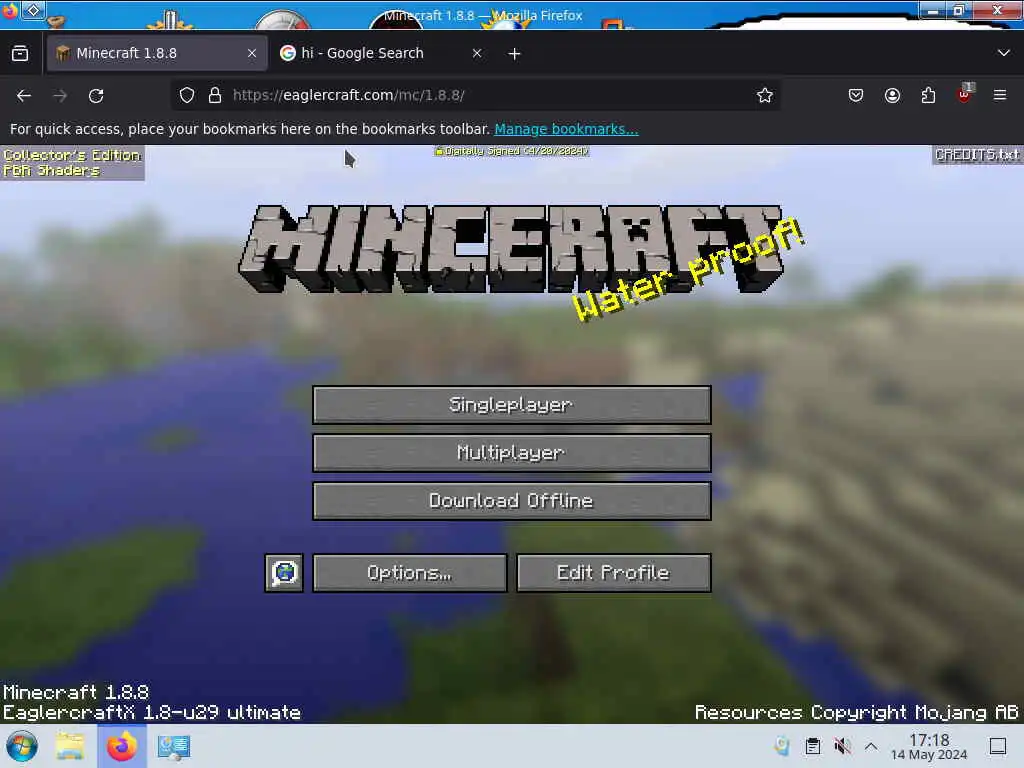Viewport: 1024px width, 768px height.
Task: Open the taskbar clock showing 17:18
Action: 929,746
